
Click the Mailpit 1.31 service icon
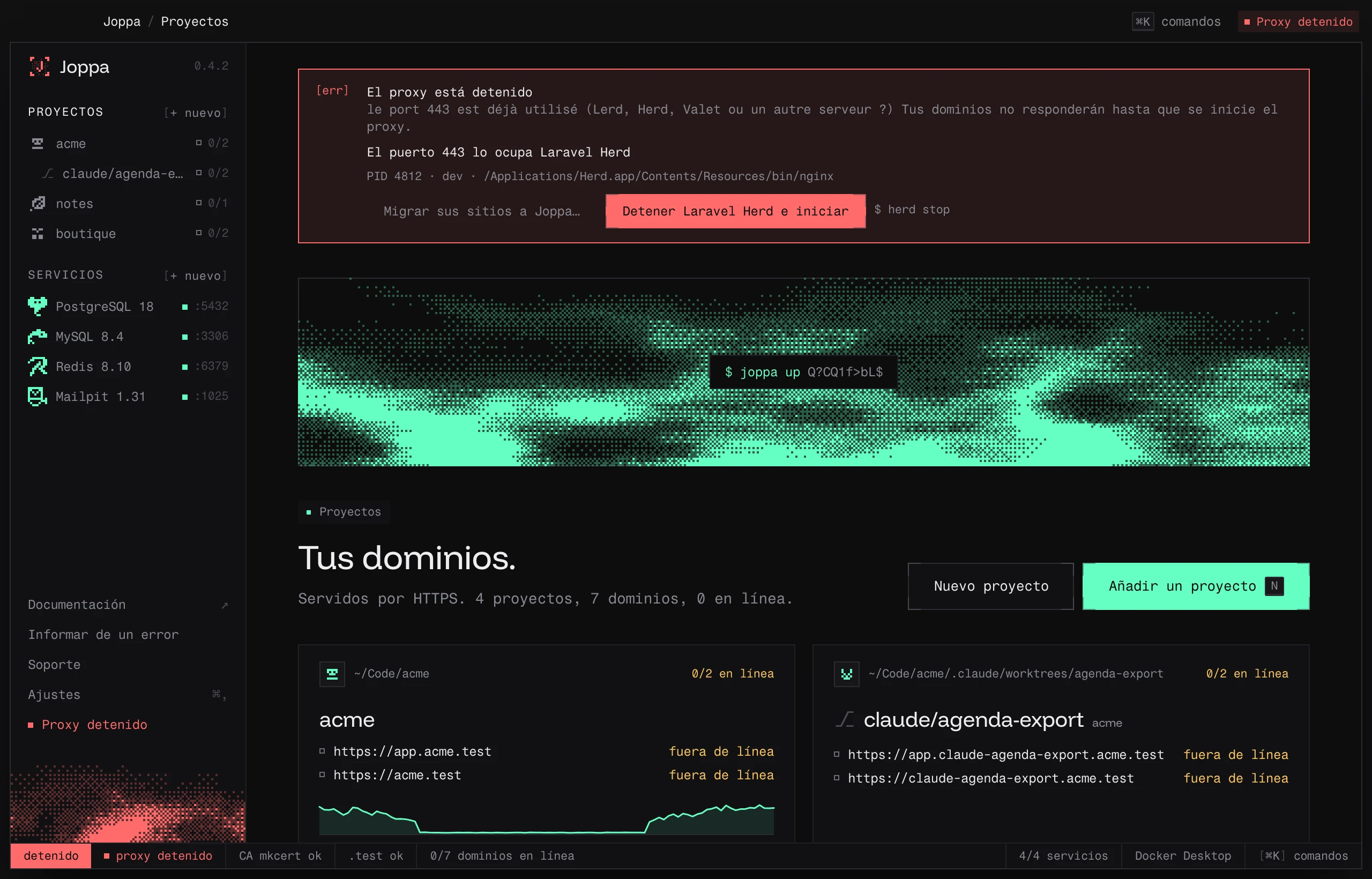tap(38, 396)
